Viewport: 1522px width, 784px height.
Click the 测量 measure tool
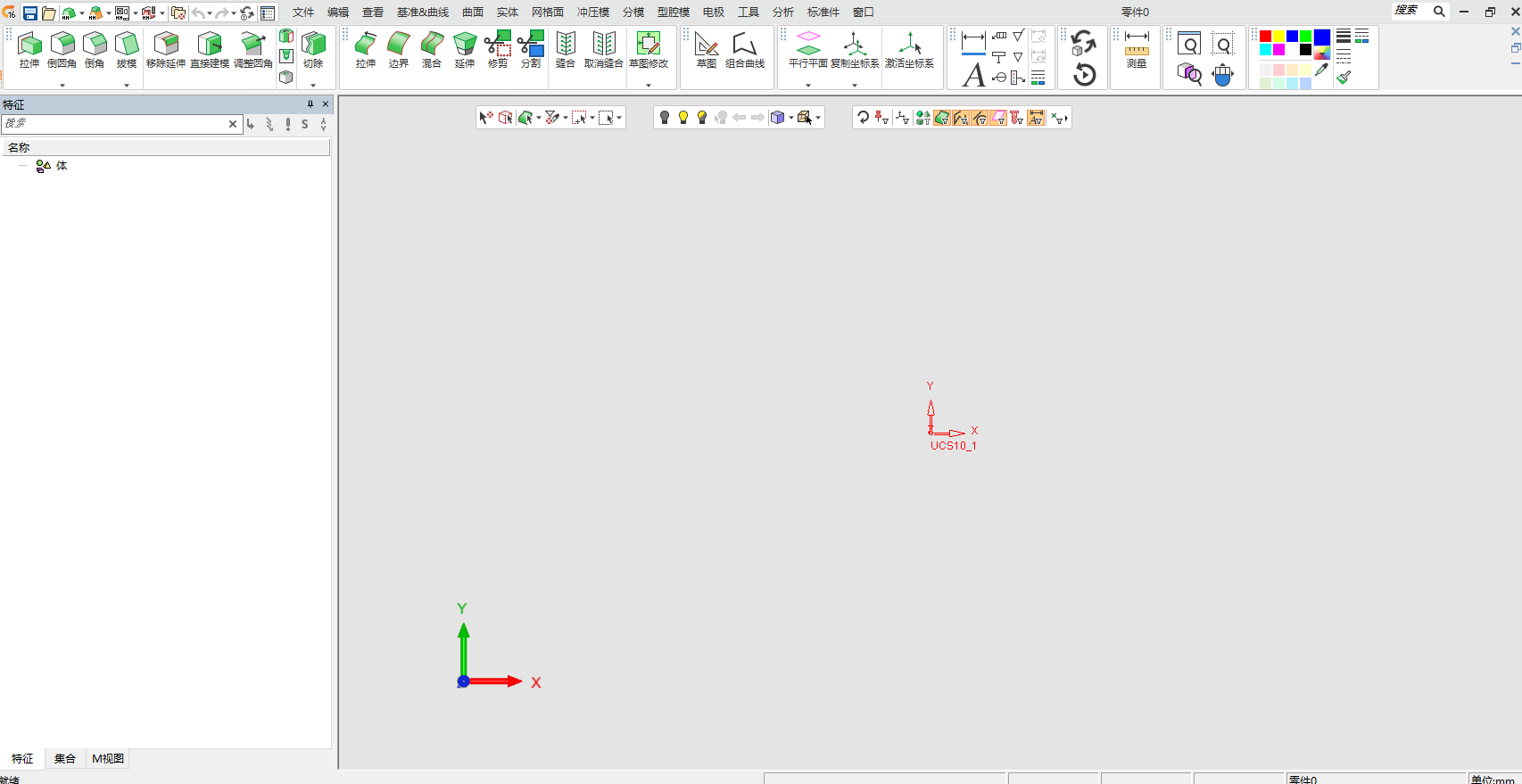click(x=1136, y=50)
